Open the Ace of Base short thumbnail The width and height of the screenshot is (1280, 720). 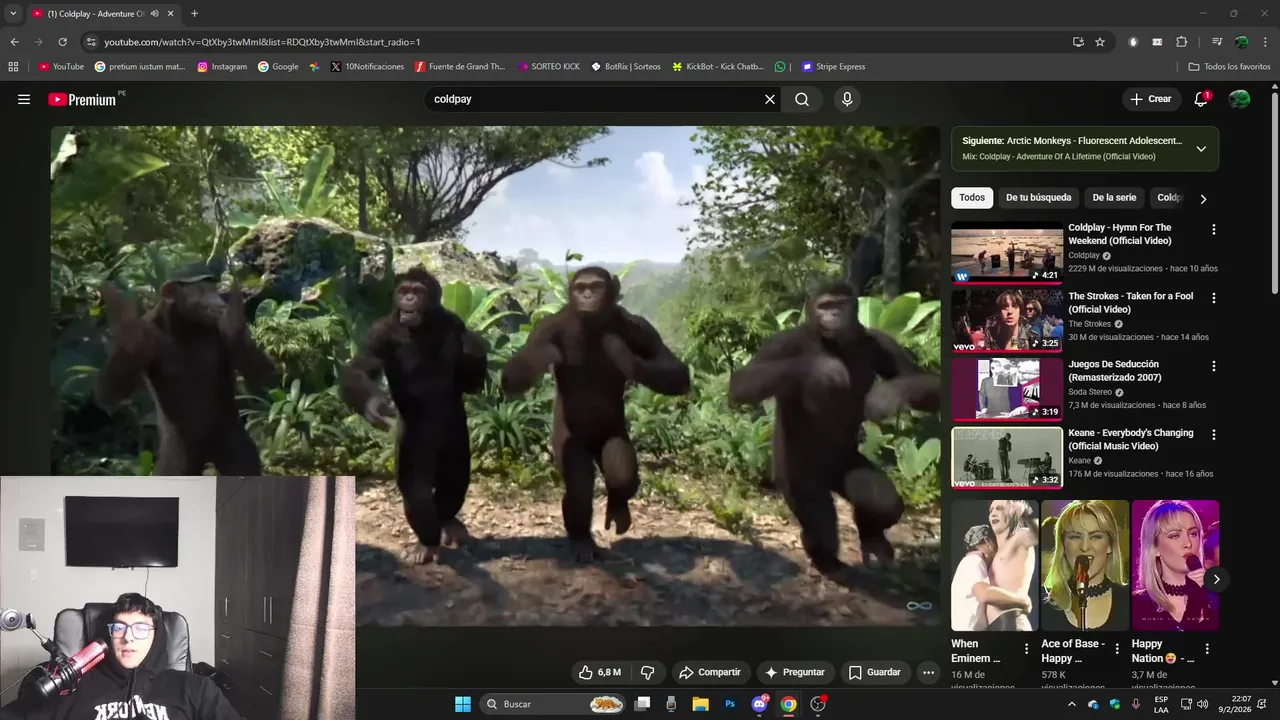click(1085, 565)
